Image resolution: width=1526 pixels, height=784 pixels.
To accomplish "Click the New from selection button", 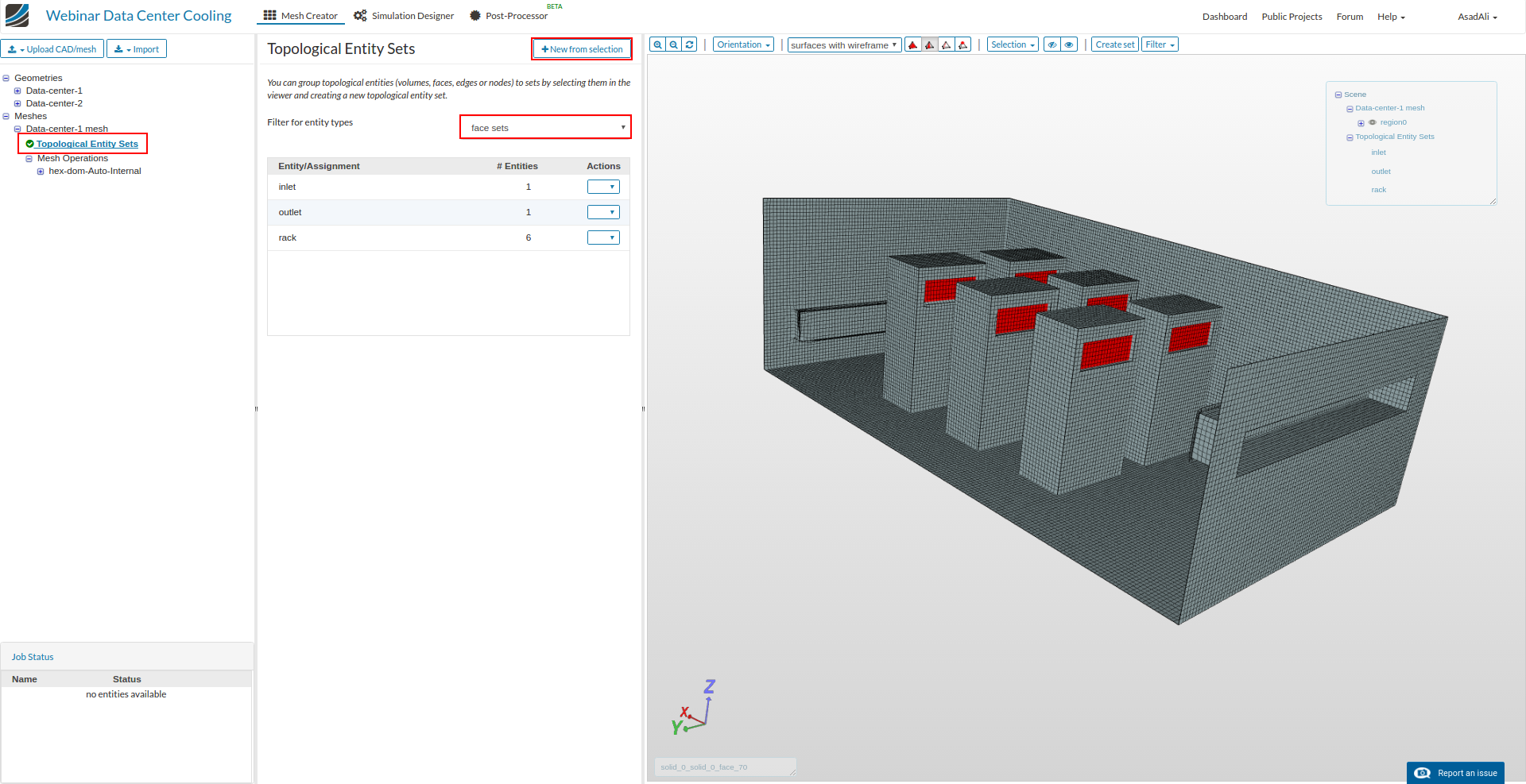I will (x=582, y=49).
